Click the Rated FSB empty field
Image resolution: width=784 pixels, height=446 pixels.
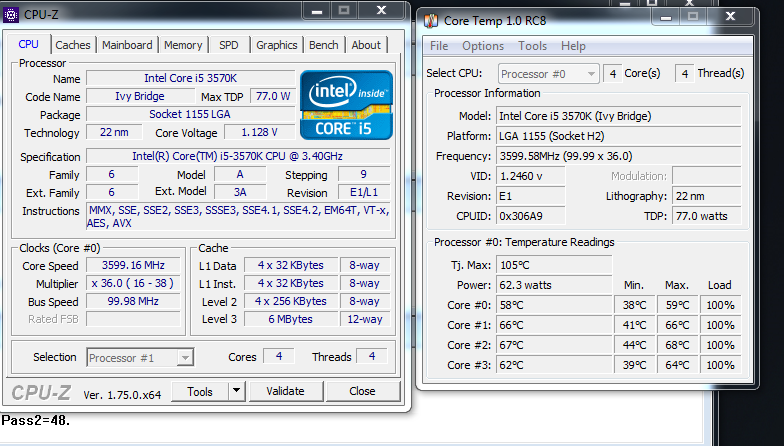pyautogui.click(x=133, y=319)
